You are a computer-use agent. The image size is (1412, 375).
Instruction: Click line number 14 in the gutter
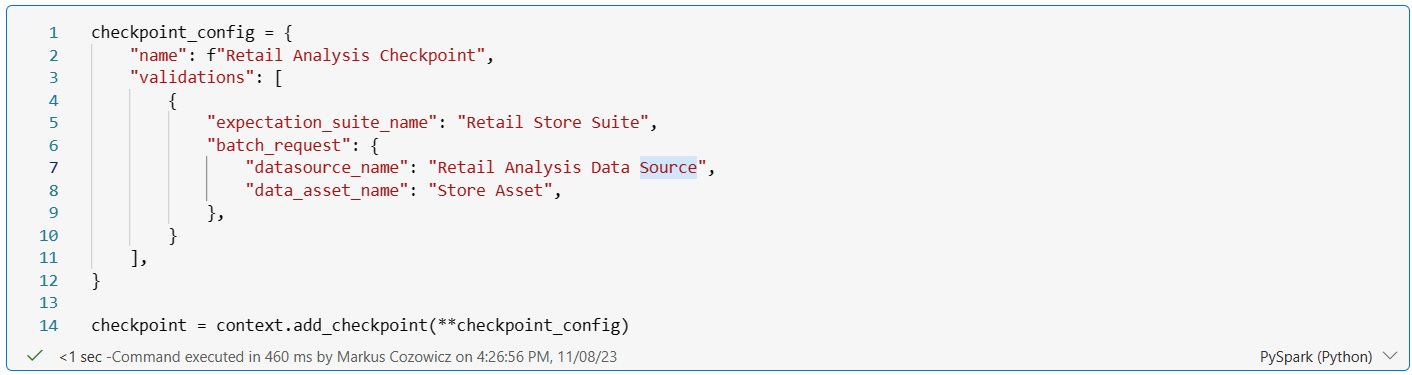pos(48,325)
